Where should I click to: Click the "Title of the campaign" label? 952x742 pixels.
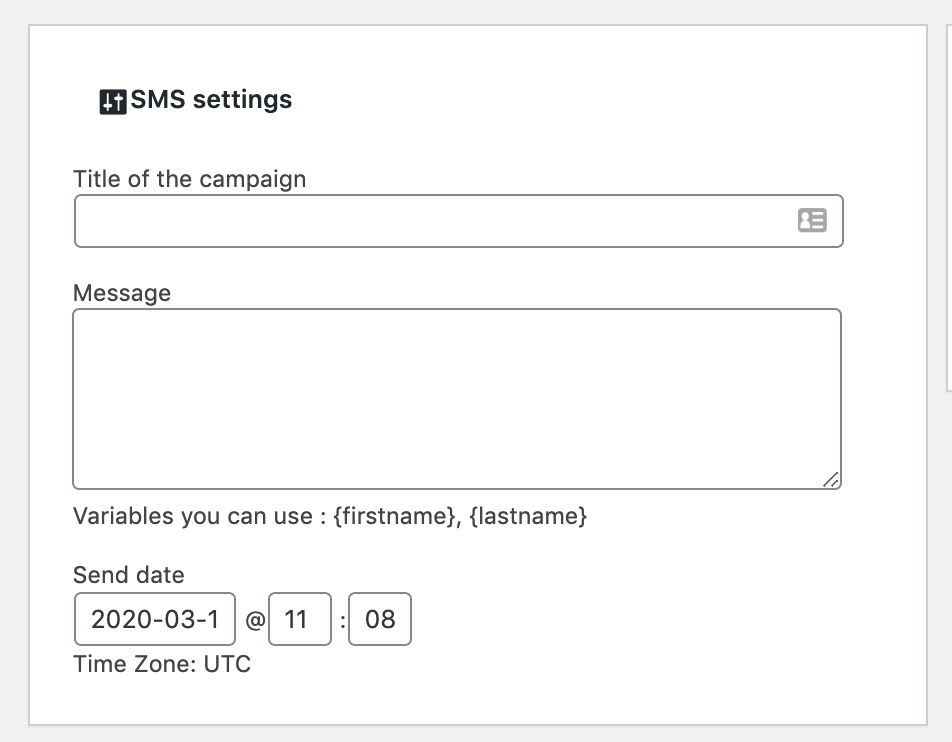(189, 179)
